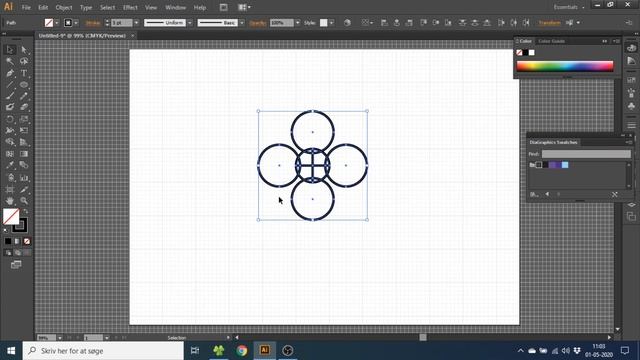Viewport: 640px width, 360px height.
Task: Open the File menu
Action: click(26, 7)
